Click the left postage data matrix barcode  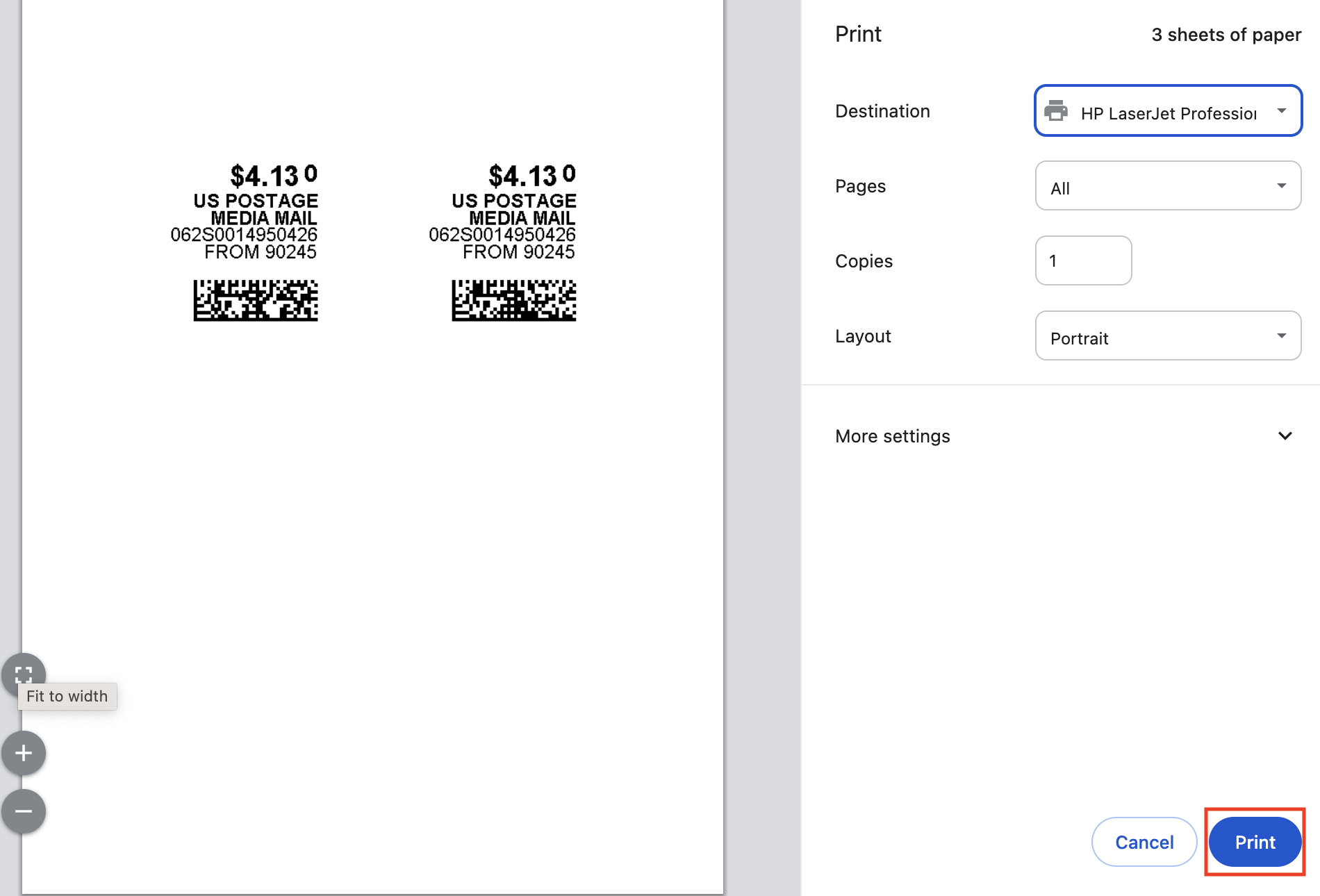point(256,300)
